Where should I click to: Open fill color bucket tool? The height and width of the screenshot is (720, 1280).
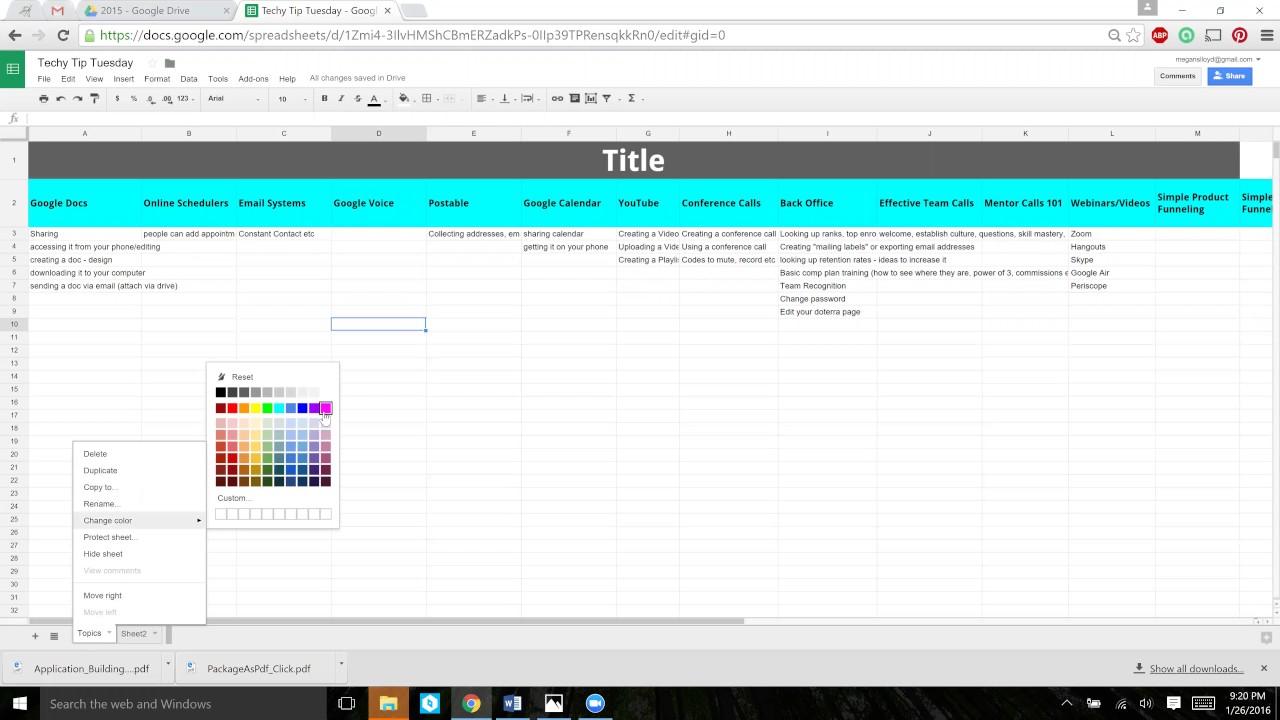click(x=404, y=98)
